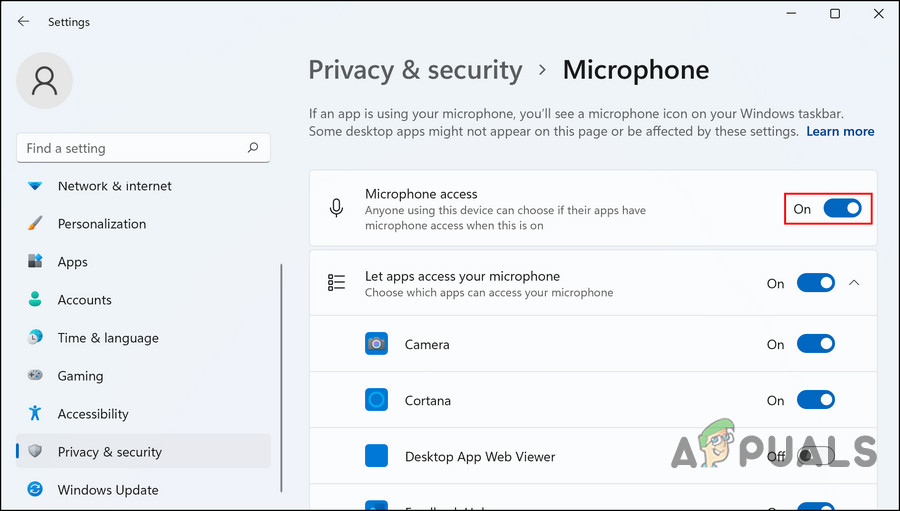Click the Apps icon in sidebar

36,262
